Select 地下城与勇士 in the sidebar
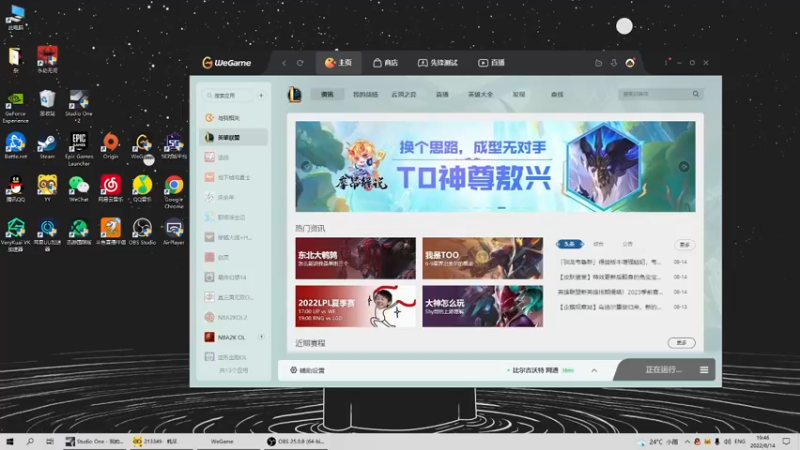 tap(234, 177)
